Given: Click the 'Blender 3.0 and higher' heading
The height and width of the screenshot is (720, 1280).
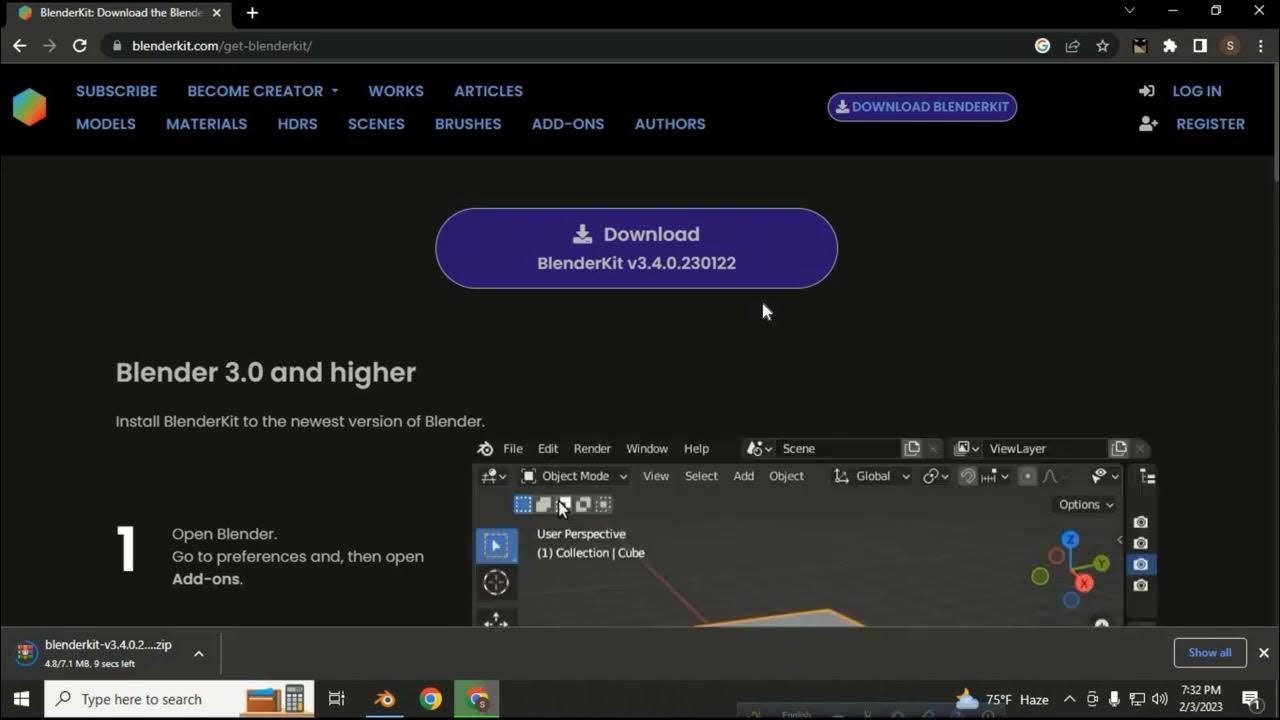Looking at the screenshot, I should pyautogui.click(x=266, y=373).
